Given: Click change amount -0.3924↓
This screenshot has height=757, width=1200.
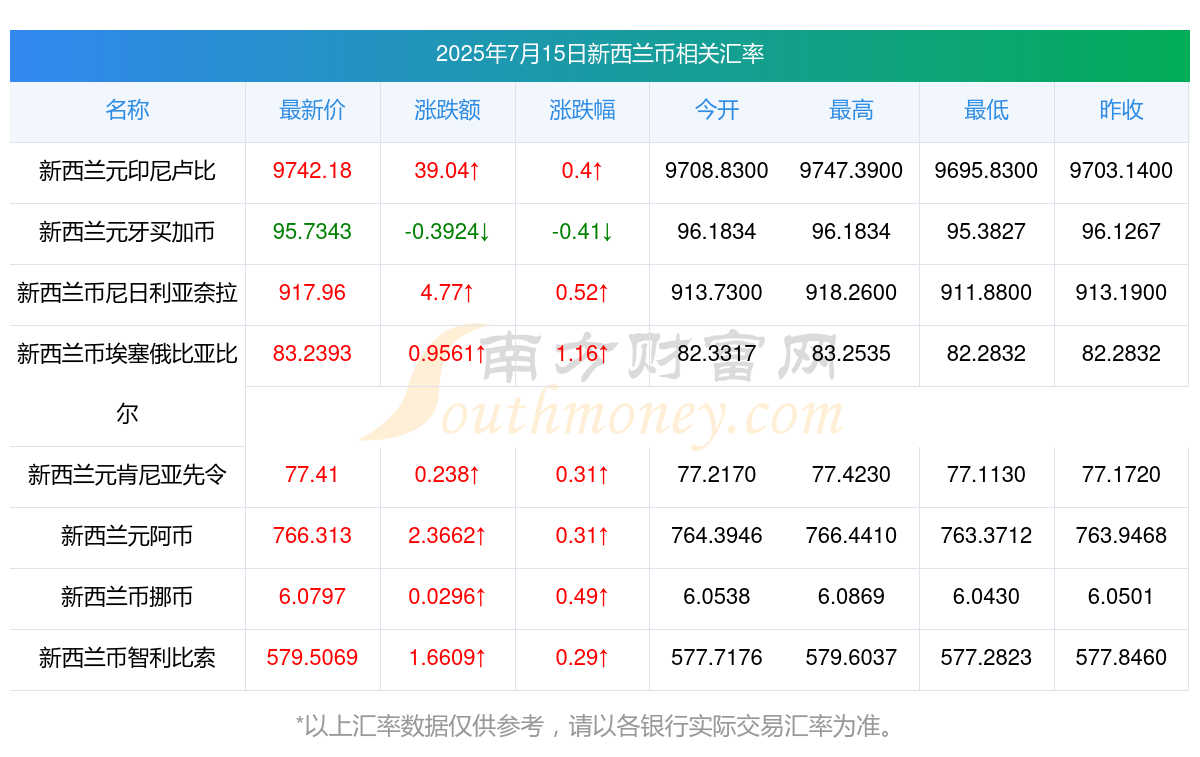Looking at the screenshot, I should [x=447, y=232].
